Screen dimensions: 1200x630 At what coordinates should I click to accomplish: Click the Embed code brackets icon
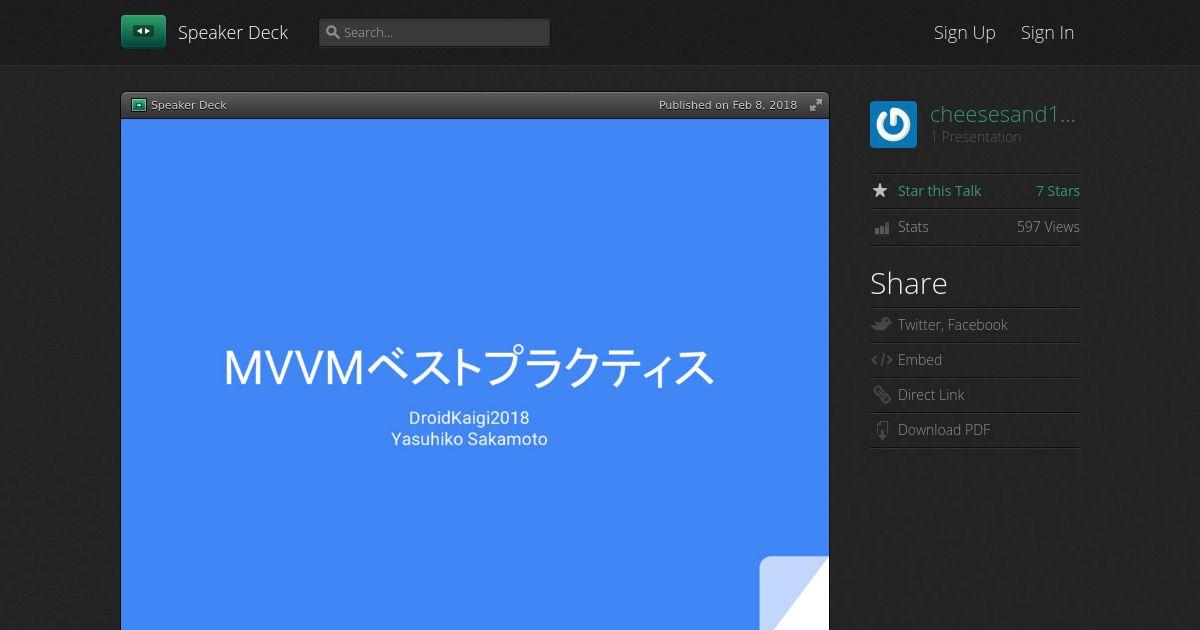[x=881, y=360]
